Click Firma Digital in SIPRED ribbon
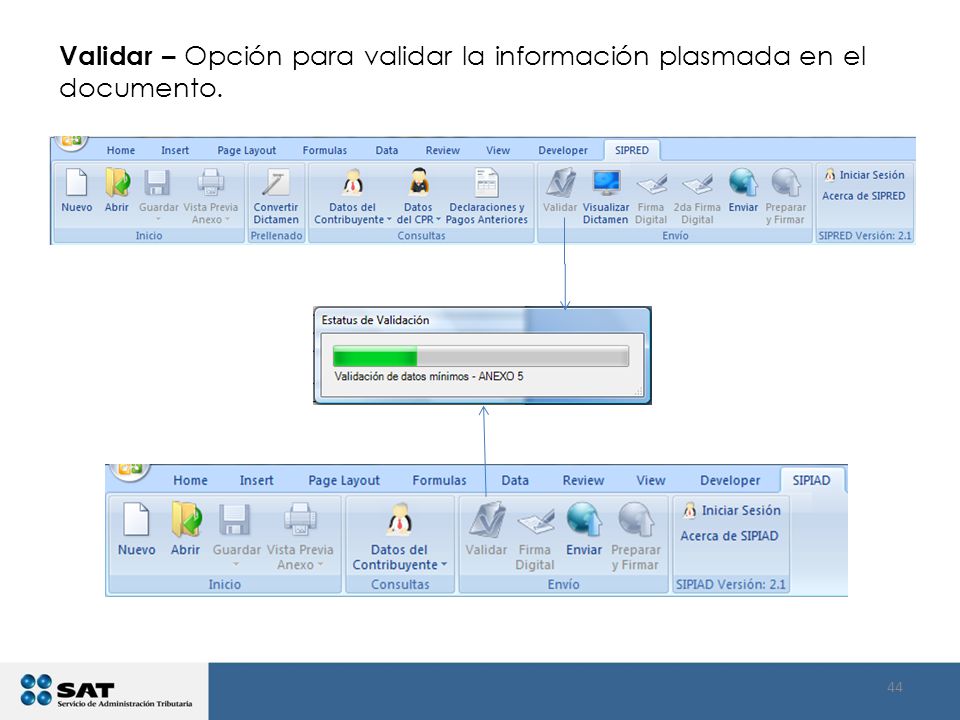 pyautogui.click(x=651, y=196)
